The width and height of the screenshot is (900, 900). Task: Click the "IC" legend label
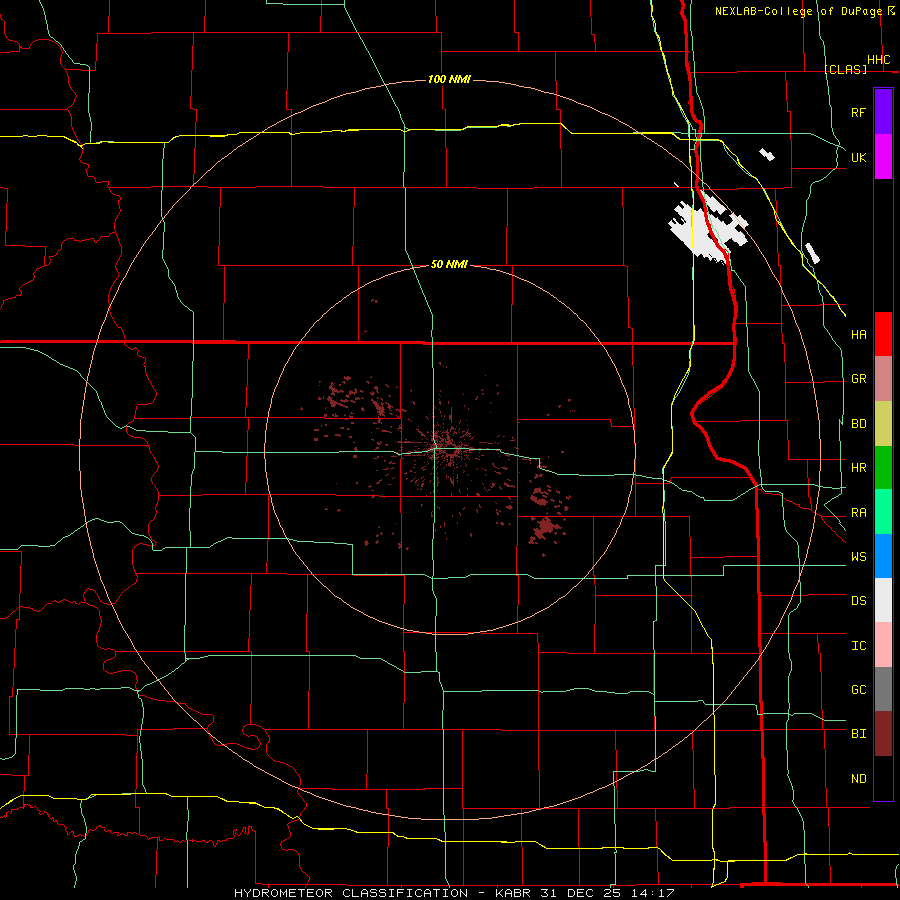858,646
